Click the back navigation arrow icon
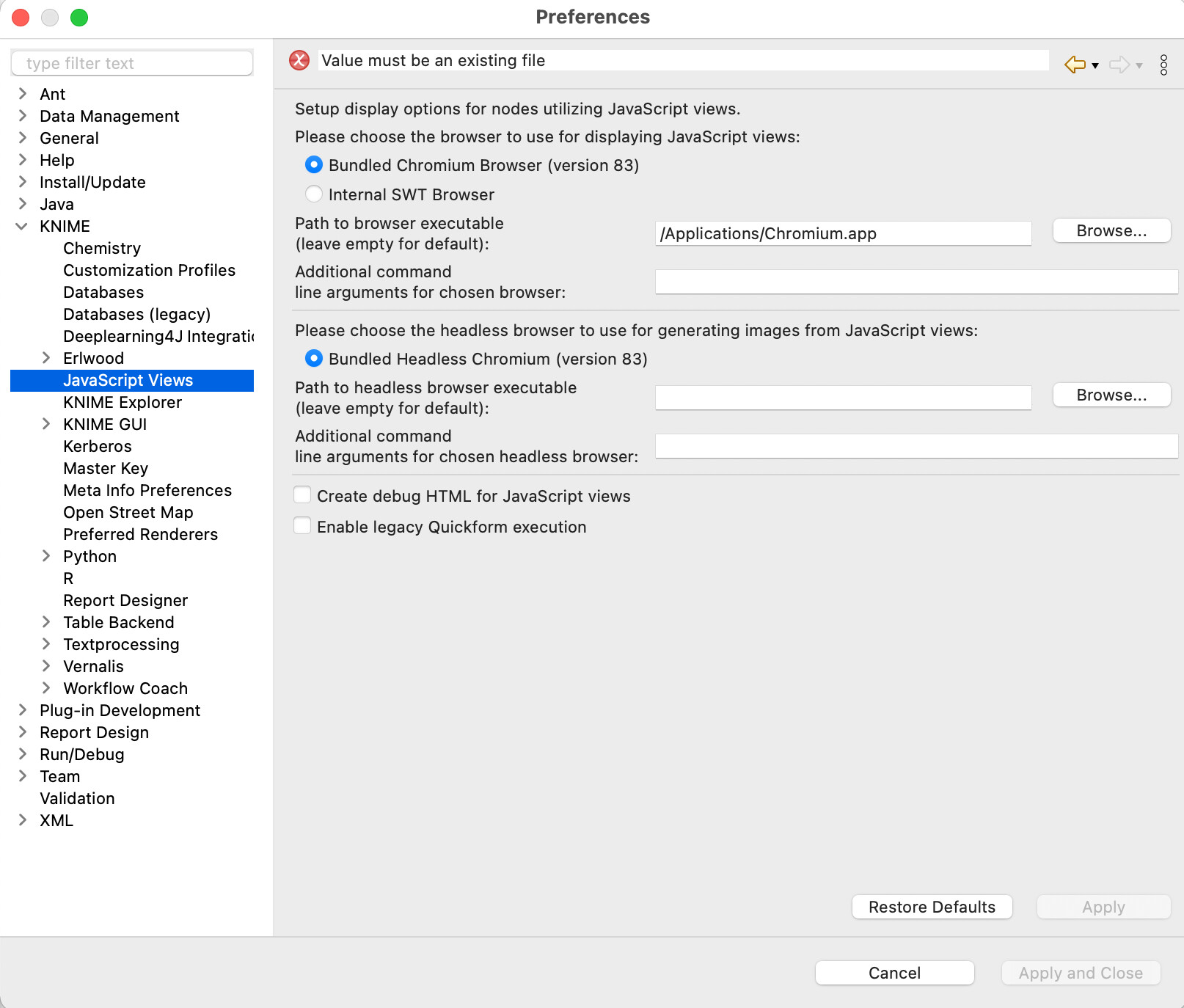The image size is (1184, 1008). pyautogui.click(x=1075, y=65)
